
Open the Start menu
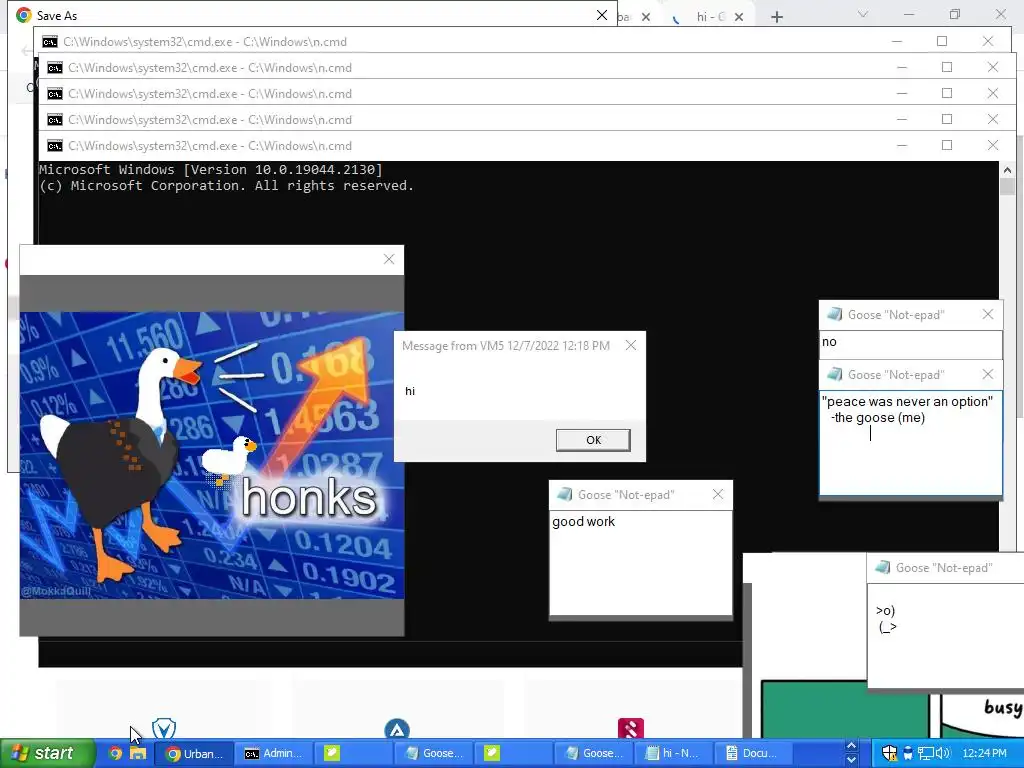[x=46, y=753]
